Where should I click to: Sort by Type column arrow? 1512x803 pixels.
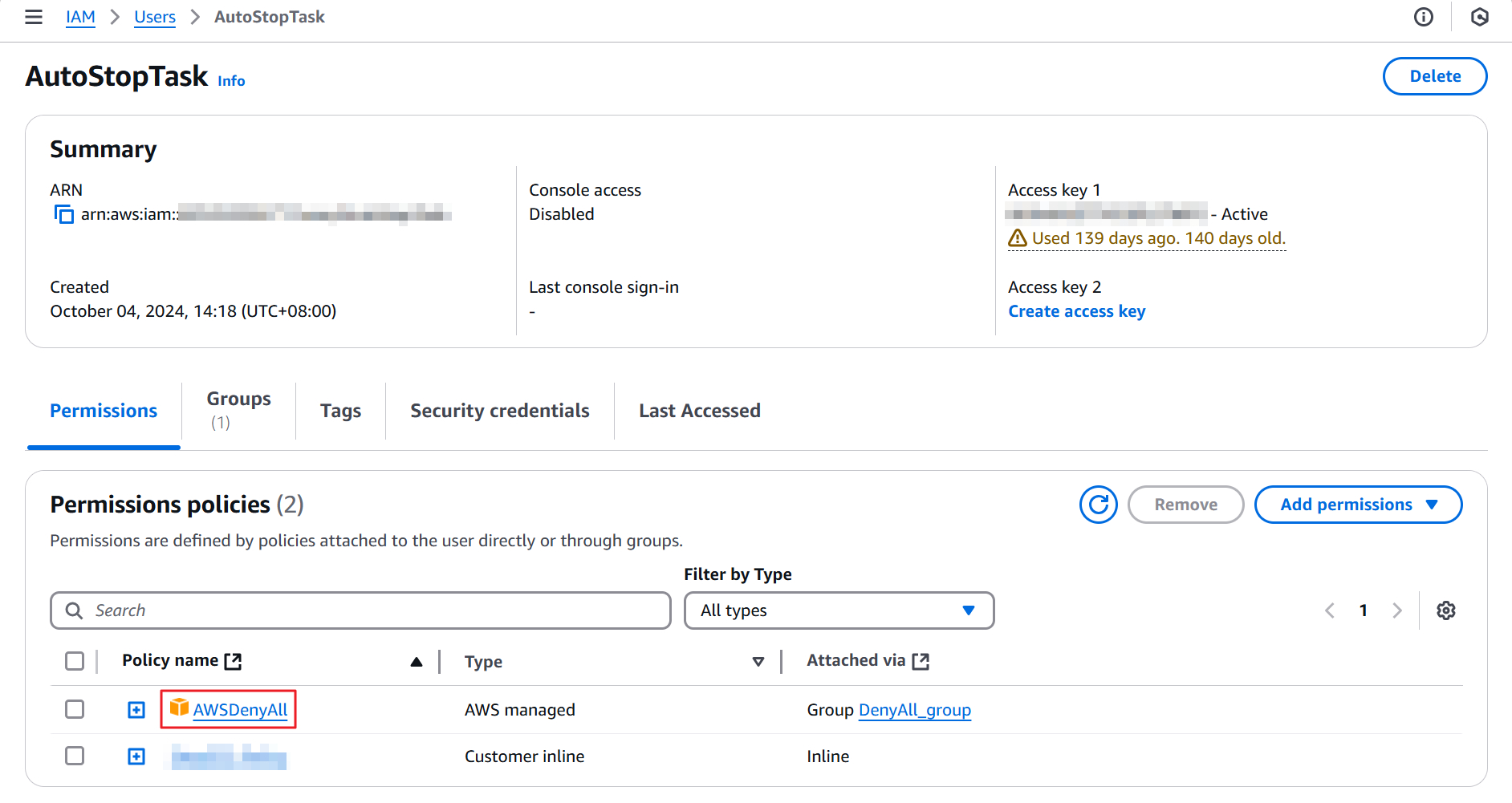point(758,662)
